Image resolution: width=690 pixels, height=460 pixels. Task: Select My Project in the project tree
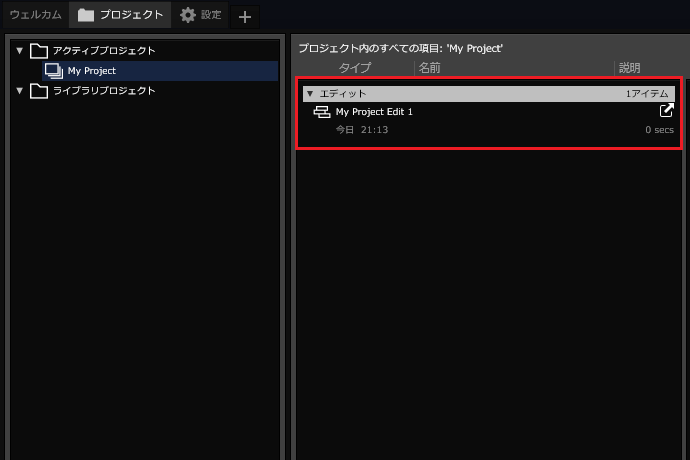point(92,71)
